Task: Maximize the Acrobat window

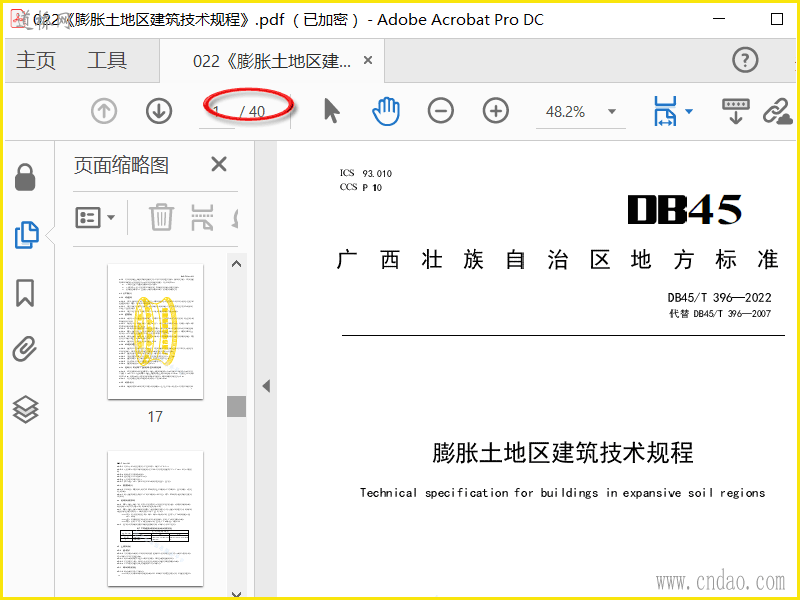Action: click(x=777, y=19)
